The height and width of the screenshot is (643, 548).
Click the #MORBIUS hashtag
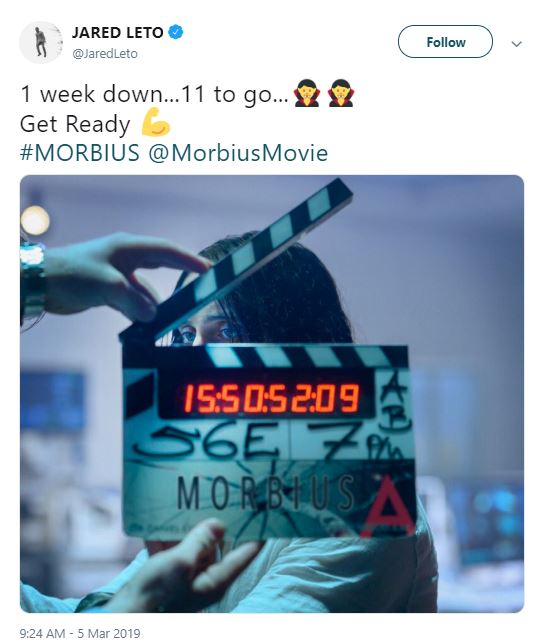(80, 153)
